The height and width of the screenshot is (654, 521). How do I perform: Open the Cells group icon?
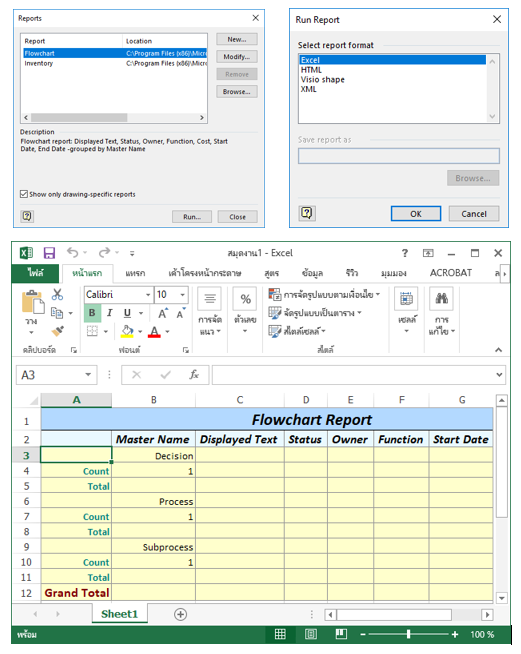406,299
